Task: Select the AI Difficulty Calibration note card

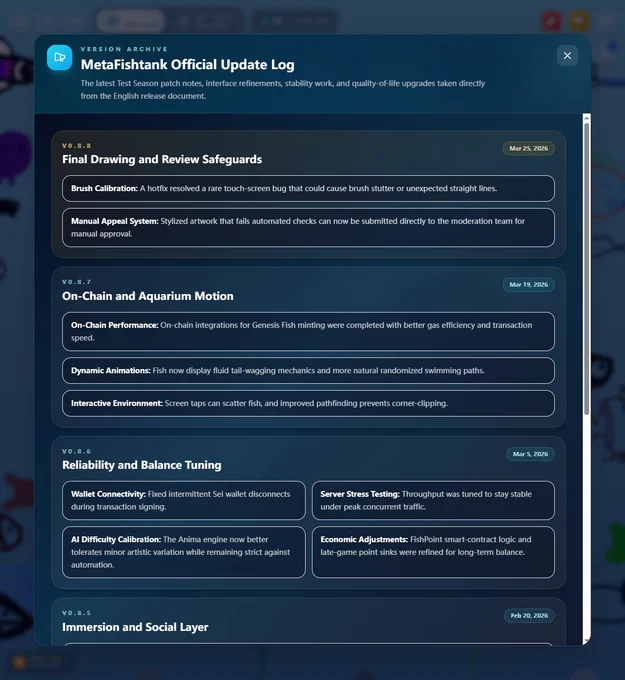Action: point(184,552)
